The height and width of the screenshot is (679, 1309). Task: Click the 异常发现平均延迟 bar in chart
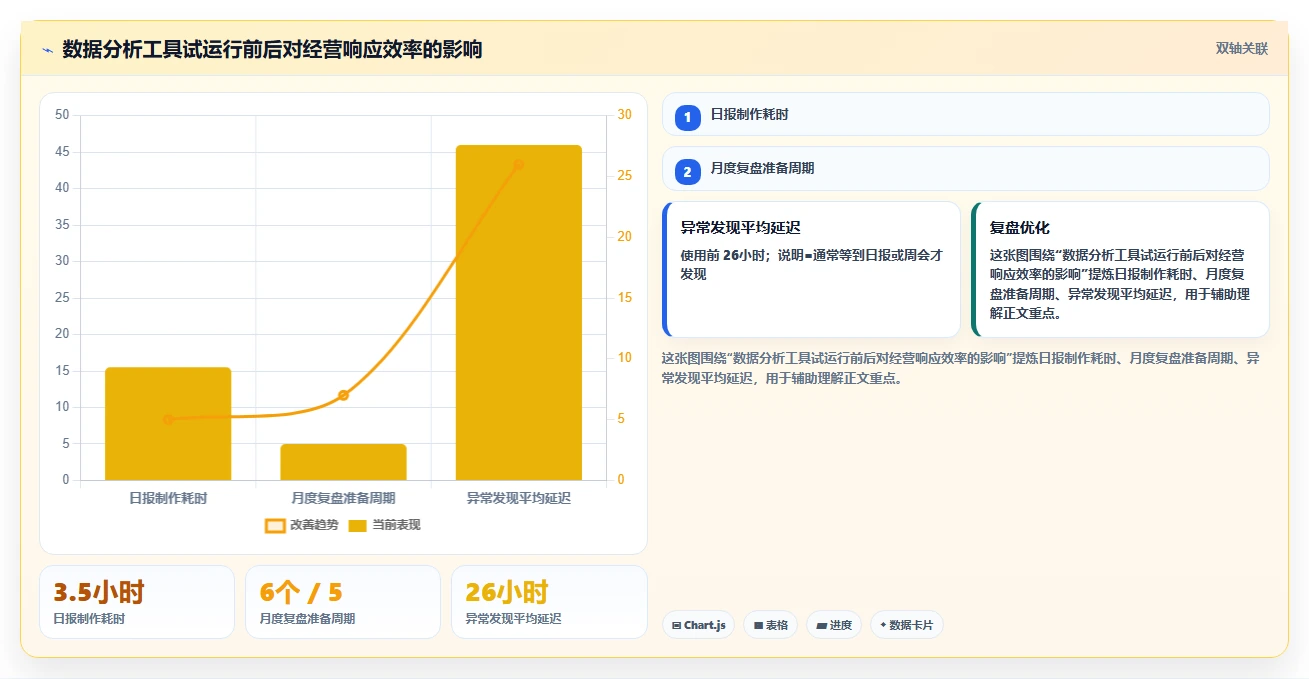coord(519,313)
